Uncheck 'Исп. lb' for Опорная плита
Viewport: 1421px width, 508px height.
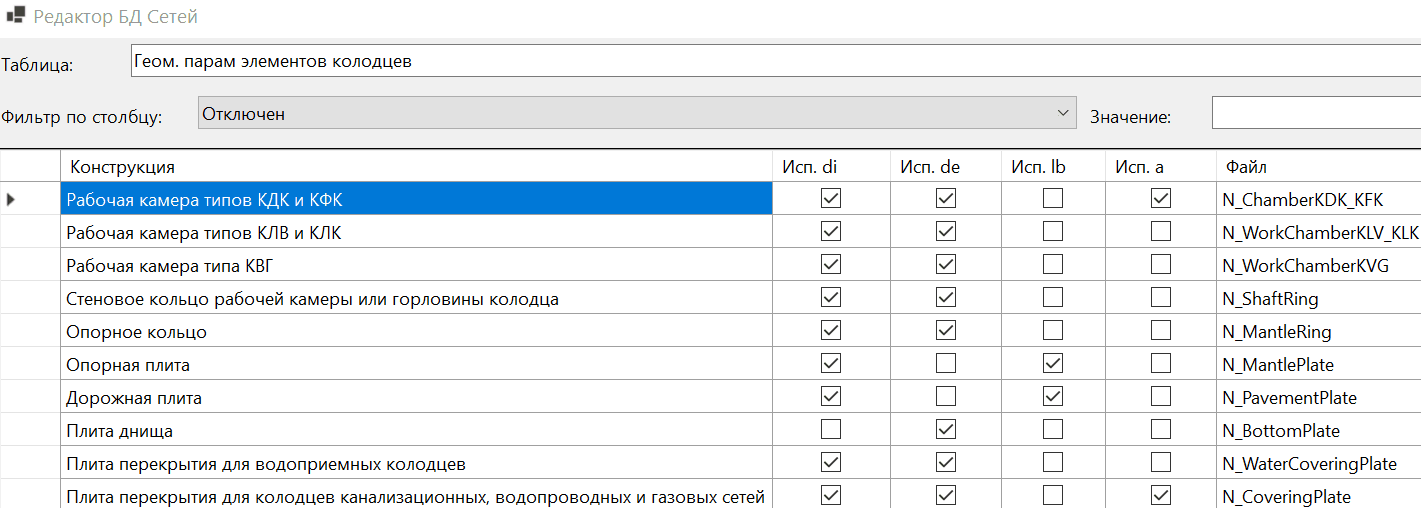1053,364
